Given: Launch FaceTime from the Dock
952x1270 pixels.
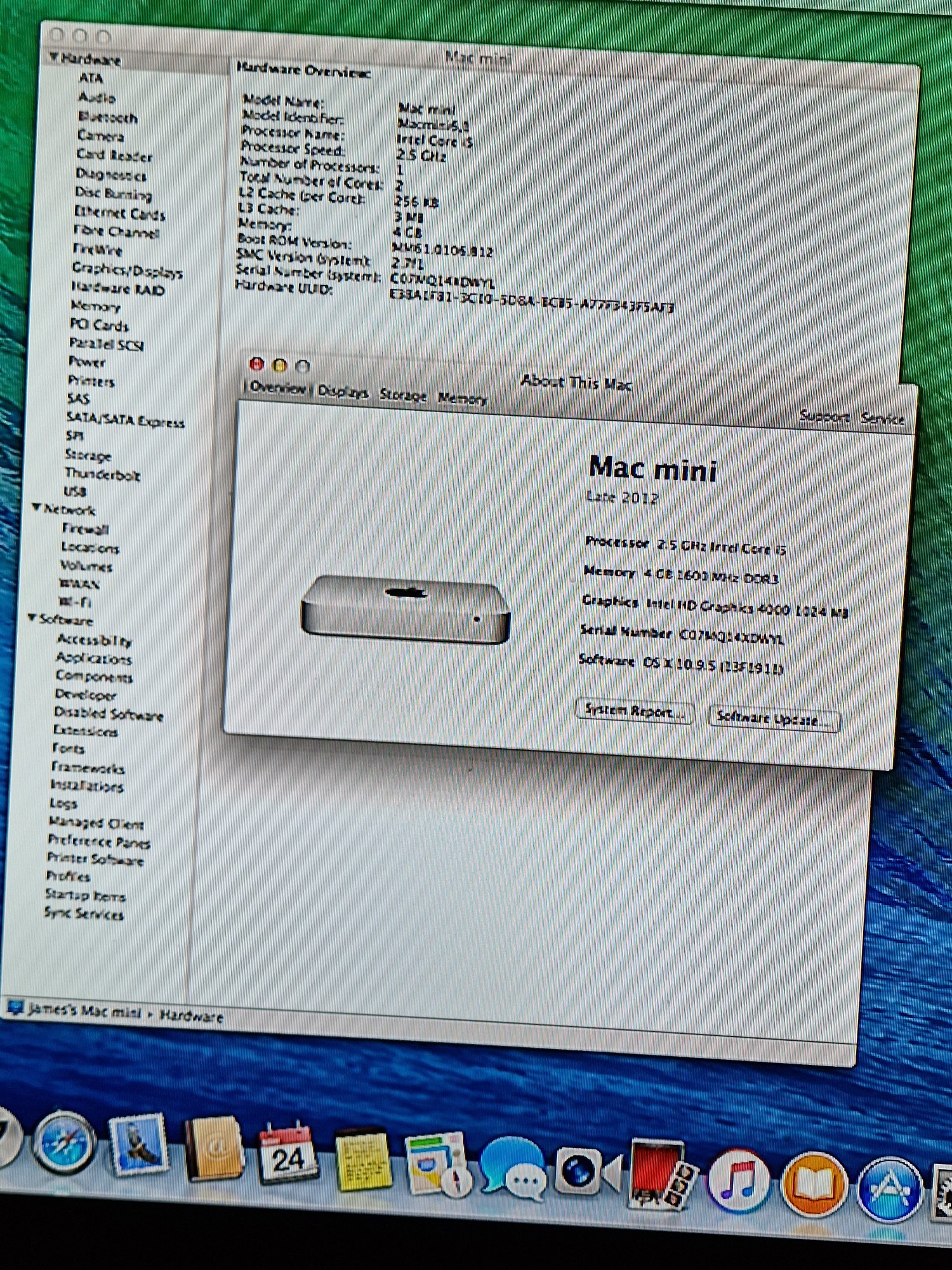Looking at the screenshot, I should [587, 1172].
